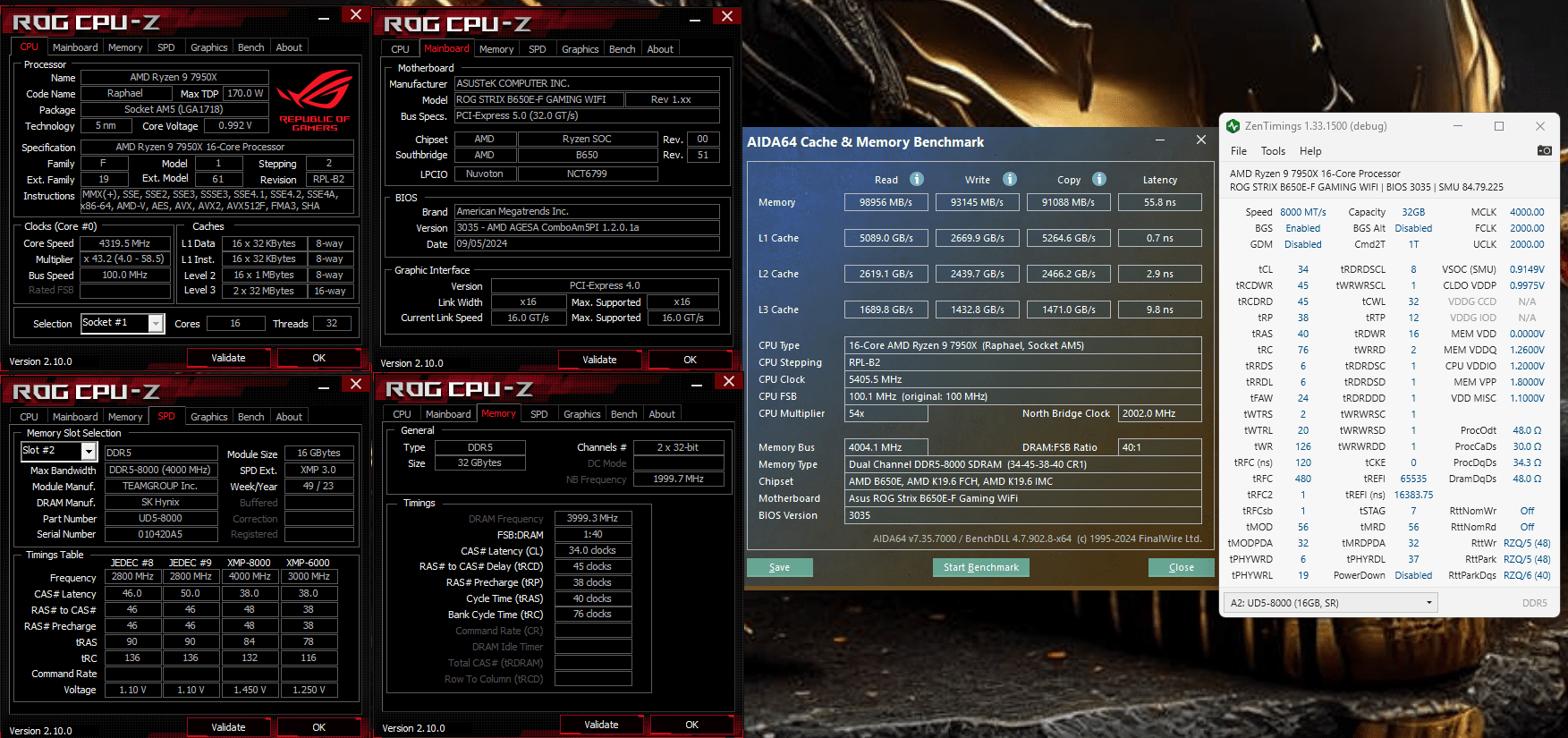Click the Core Speed value 4319.5 MHz

124,243
